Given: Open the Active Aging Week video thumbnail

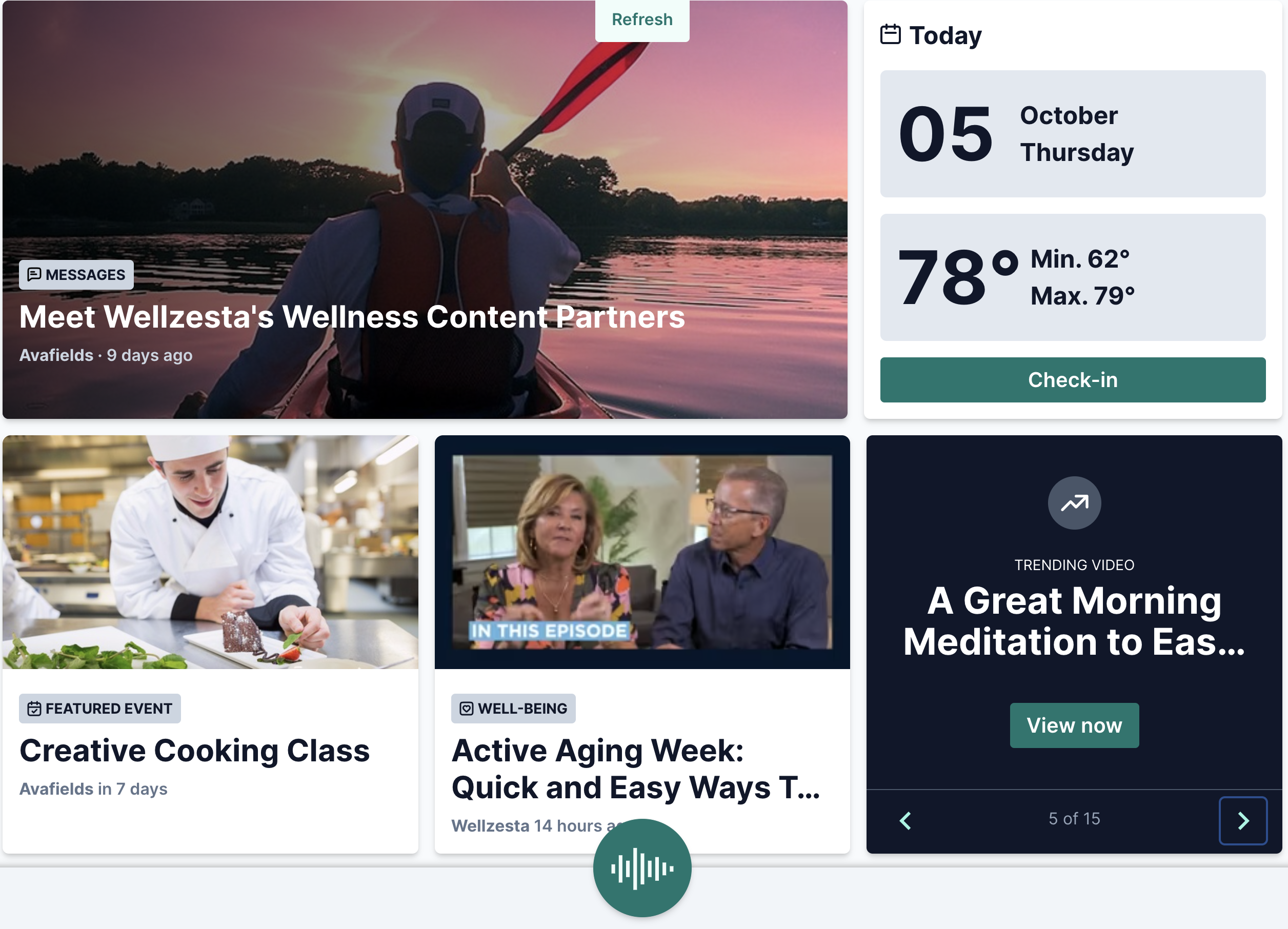Looking at the screenshot, I should pyautogui.click(x=642, y=552).
